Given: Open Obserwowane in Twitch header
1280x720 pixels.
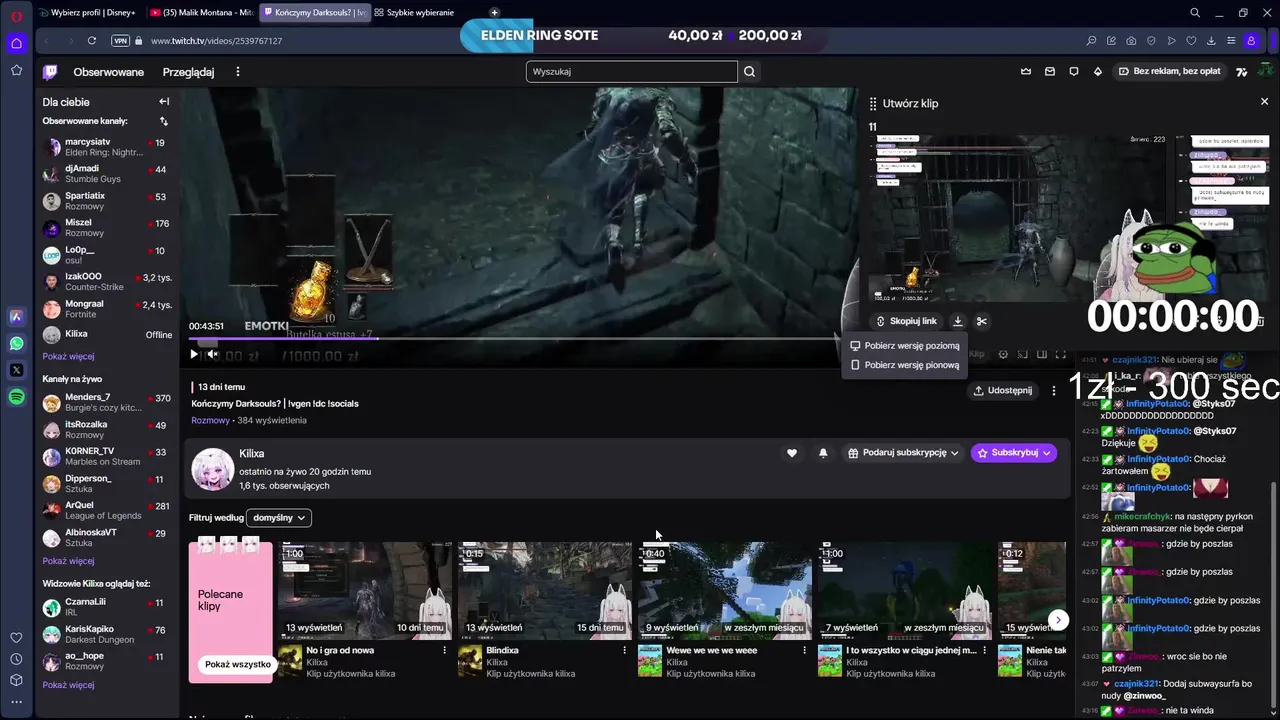Looking at the screenshot, I should tap(108, 72).
